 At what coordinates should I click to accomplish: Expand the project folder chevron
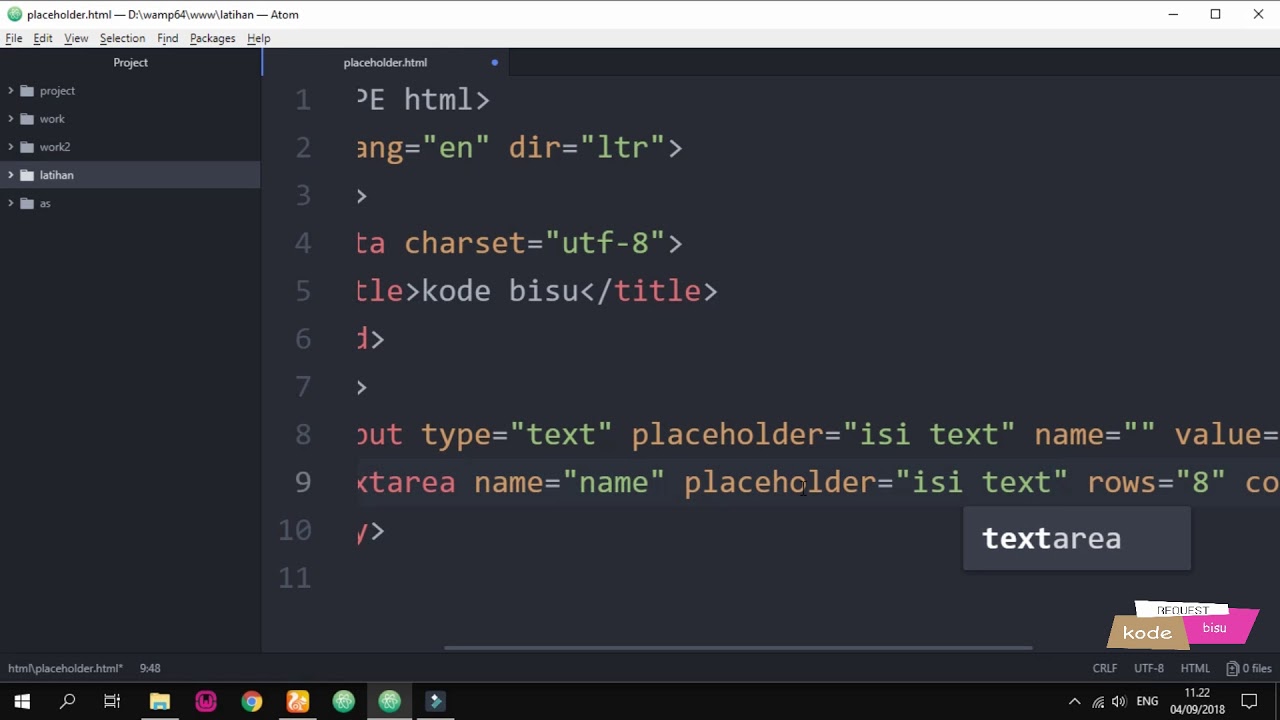[x=10, y=91]
